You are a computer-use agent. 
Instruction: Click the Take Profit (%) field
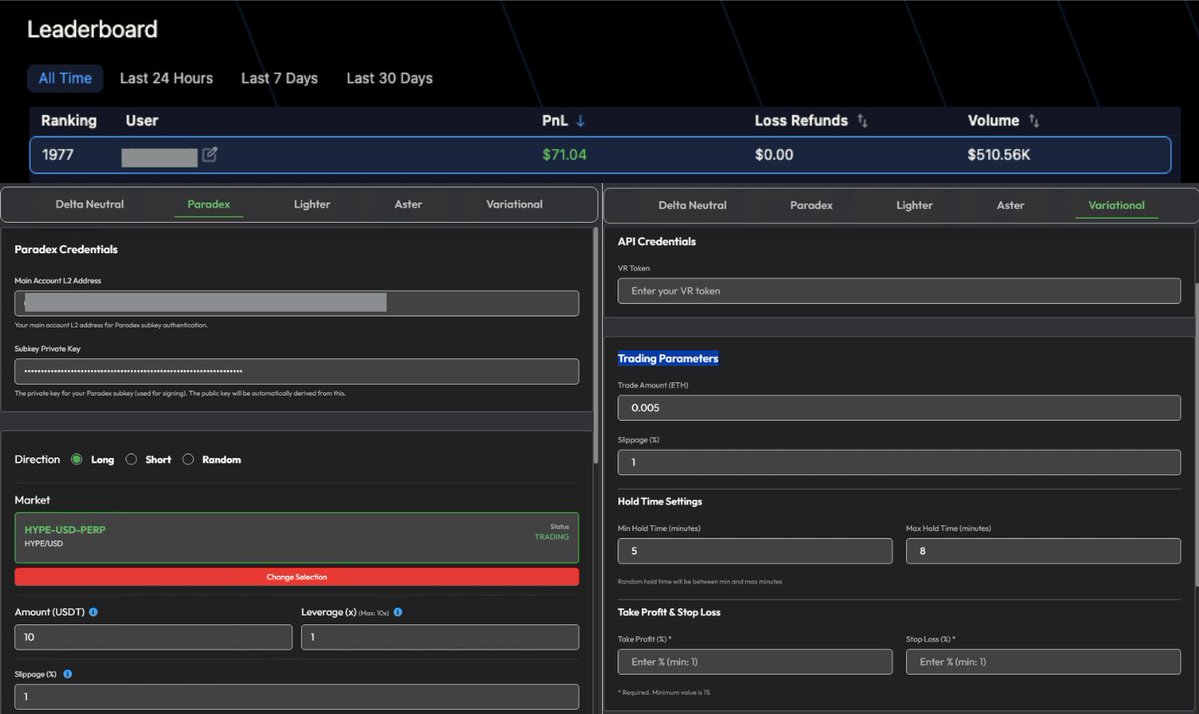[755, 662]
